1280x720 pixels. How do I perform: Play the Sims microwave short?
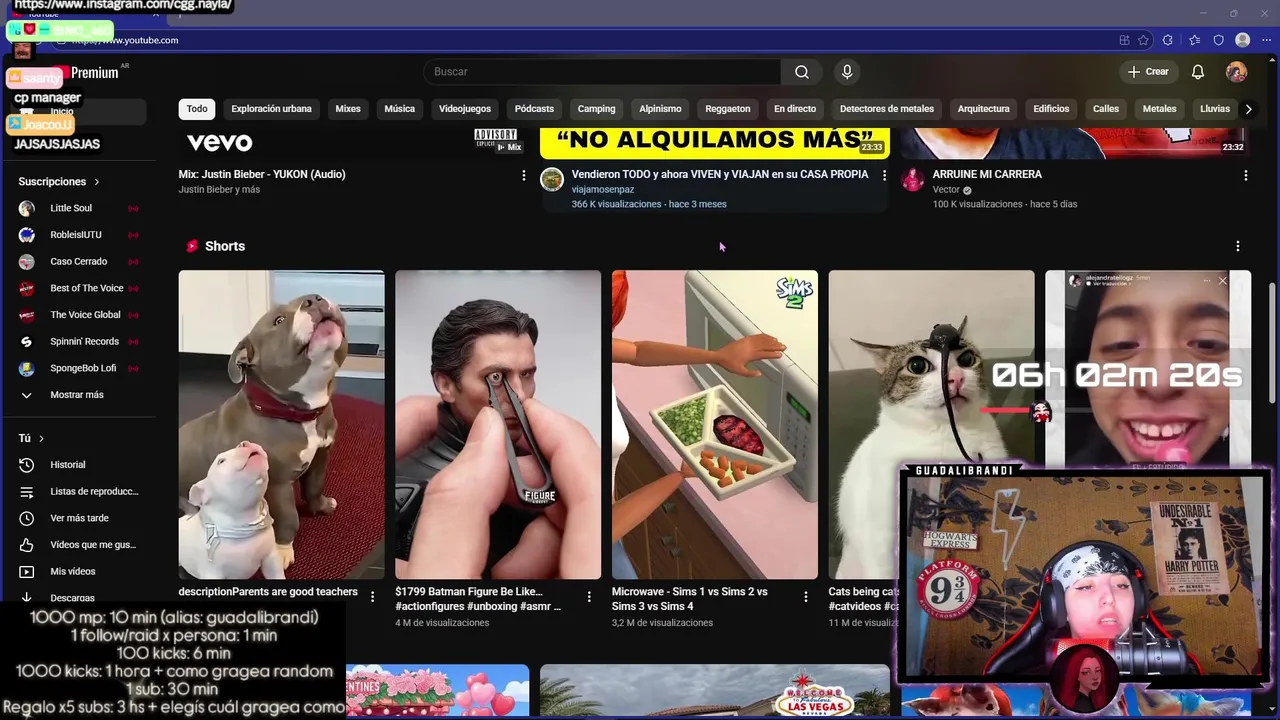point(715,425)
